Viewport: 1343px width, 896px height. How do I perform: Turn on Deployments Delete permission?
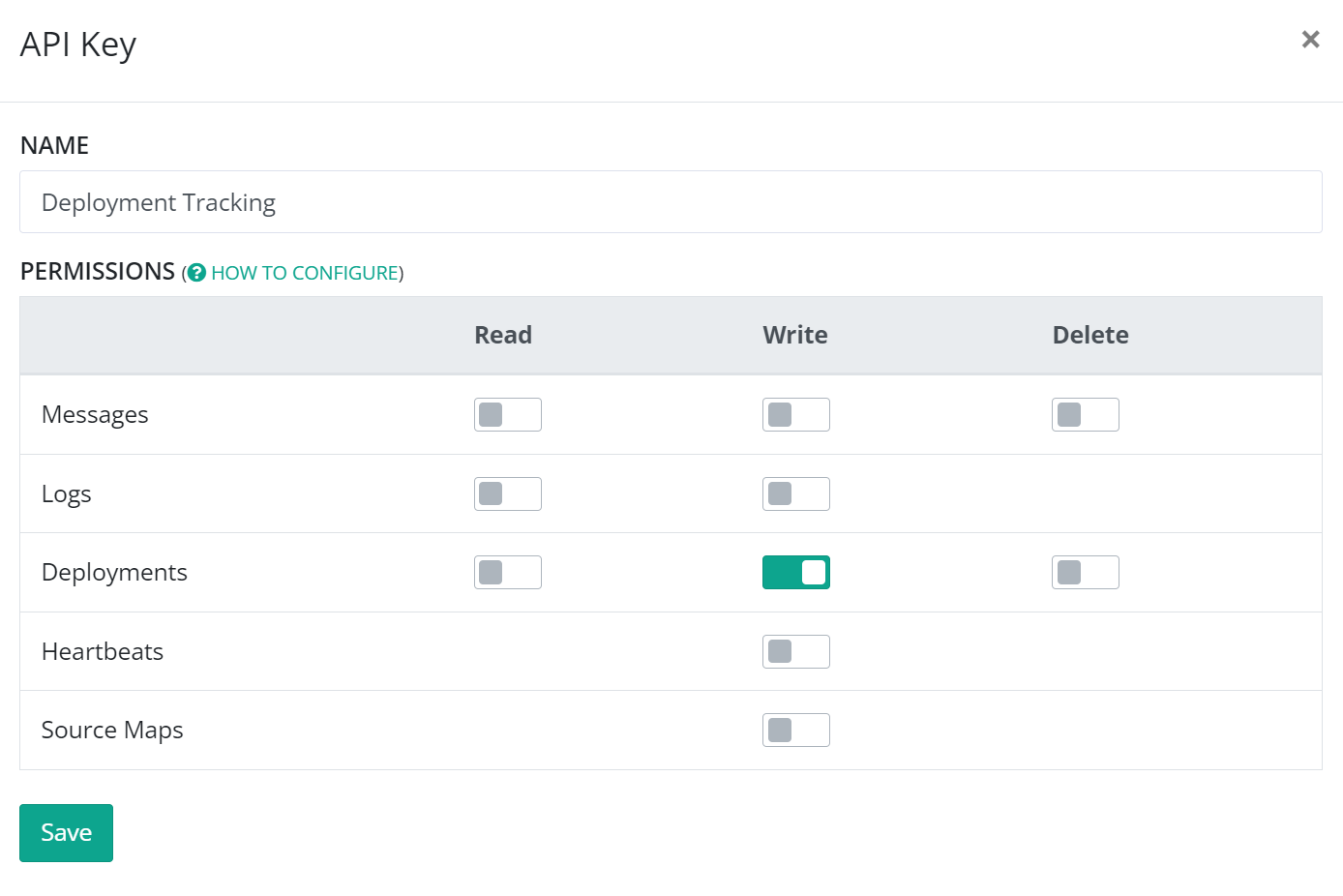(1086, 573)
